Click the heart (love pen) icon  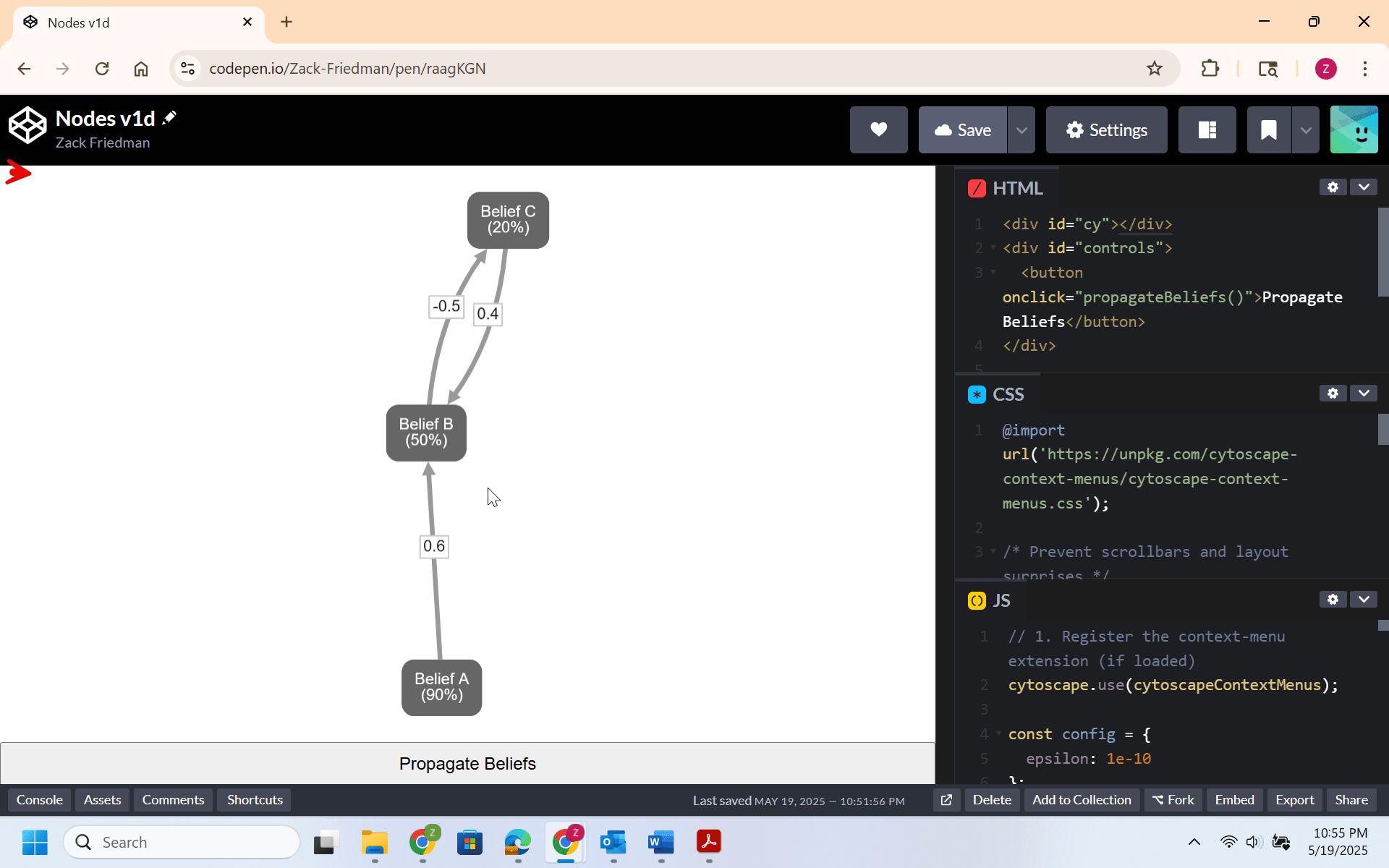click(878, 129)
